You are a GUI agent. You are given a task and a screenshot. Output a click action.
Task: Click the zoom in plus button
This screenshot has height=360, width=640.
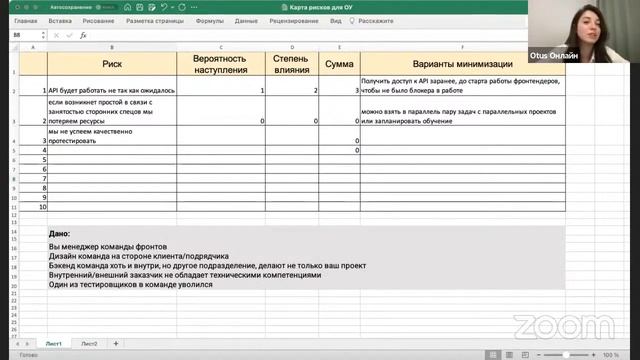click(x=593, y=355)
